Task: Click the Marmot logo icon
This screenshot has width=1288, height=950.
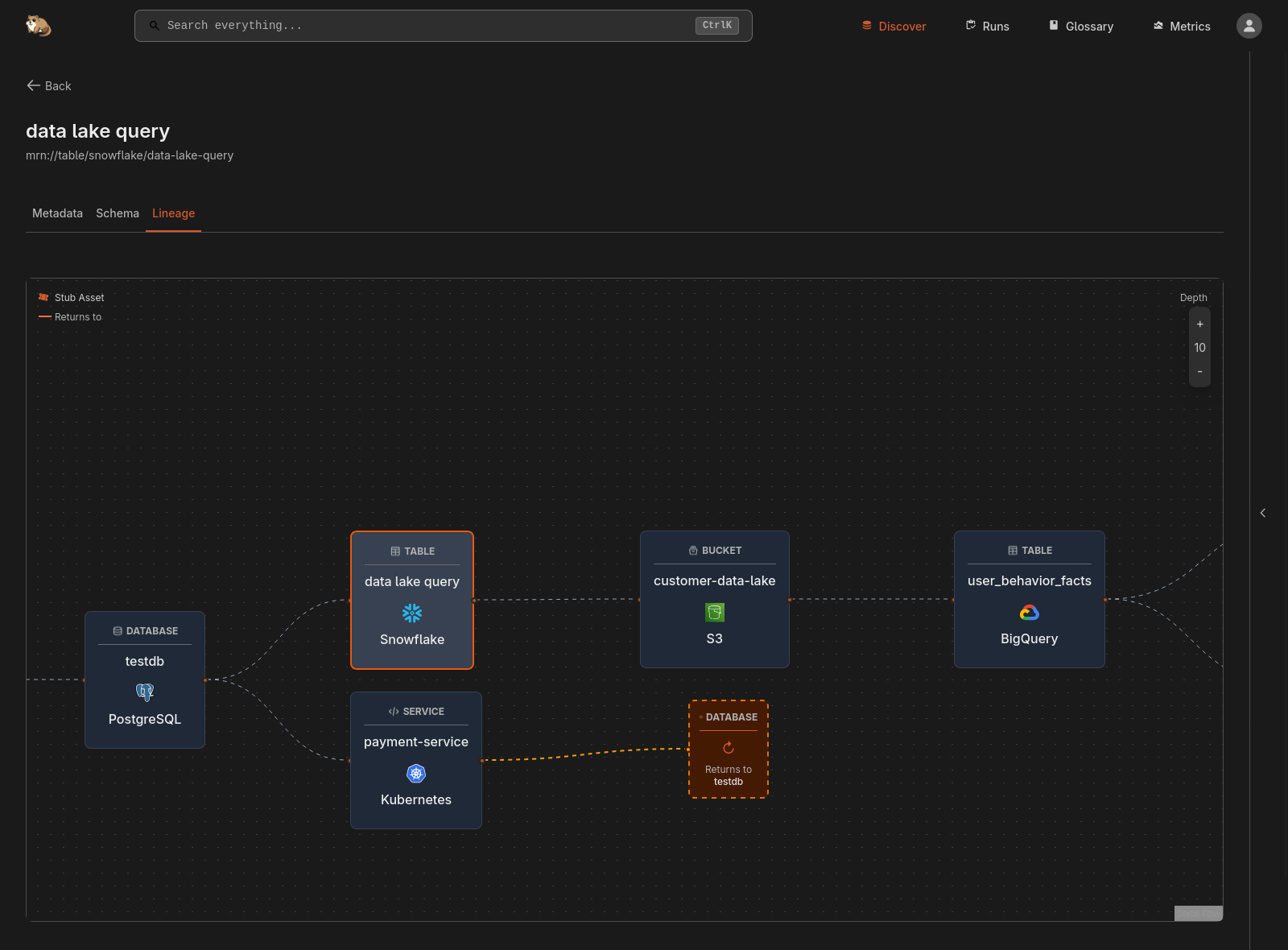Action: tap(38, 26)
